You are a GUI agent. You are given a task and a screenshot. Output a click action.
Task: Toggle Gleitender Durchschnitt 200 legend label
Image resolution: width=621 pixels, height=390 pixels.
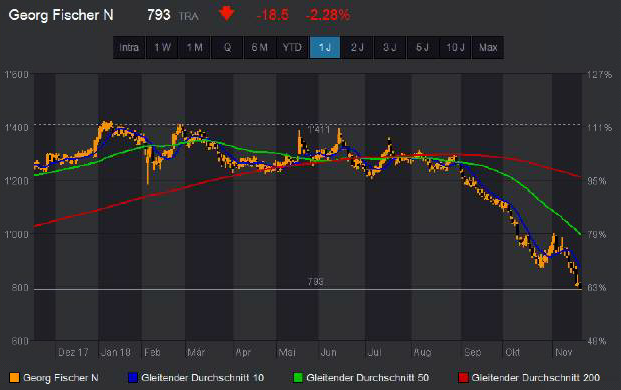[535, 378]
